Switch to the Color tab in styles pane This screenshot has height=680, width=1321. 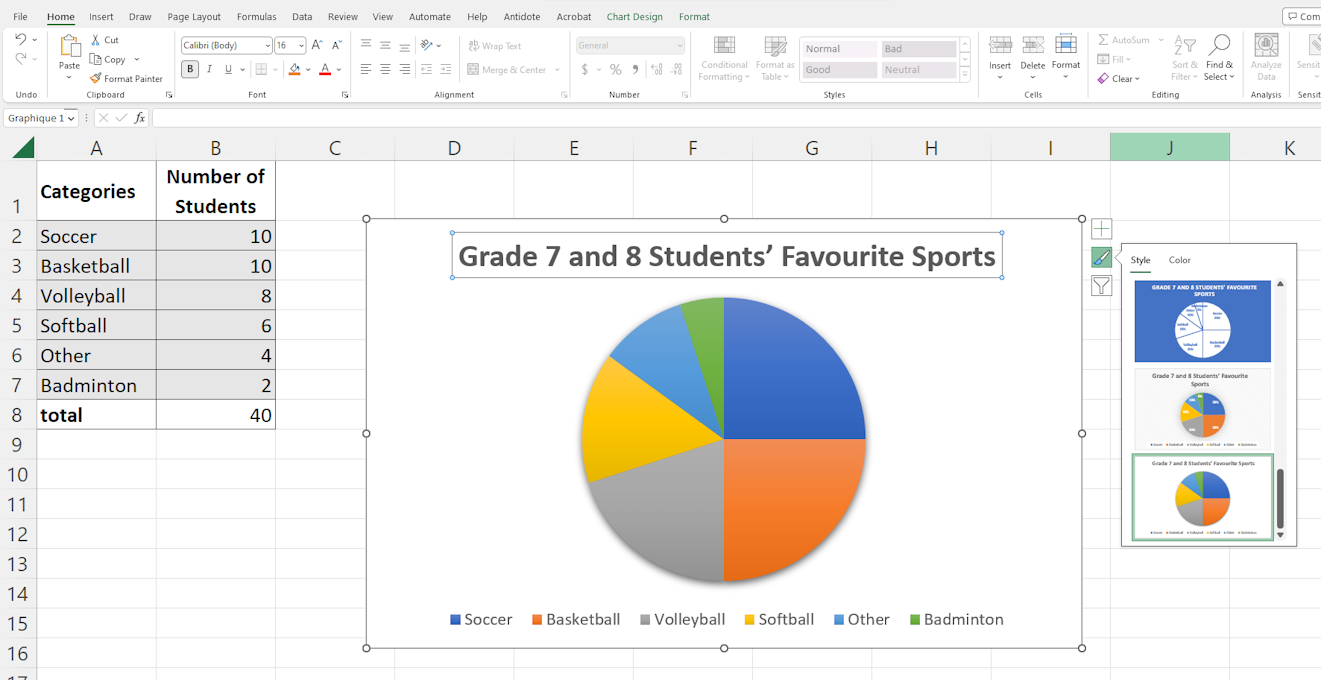click(x=1180, y=260)
